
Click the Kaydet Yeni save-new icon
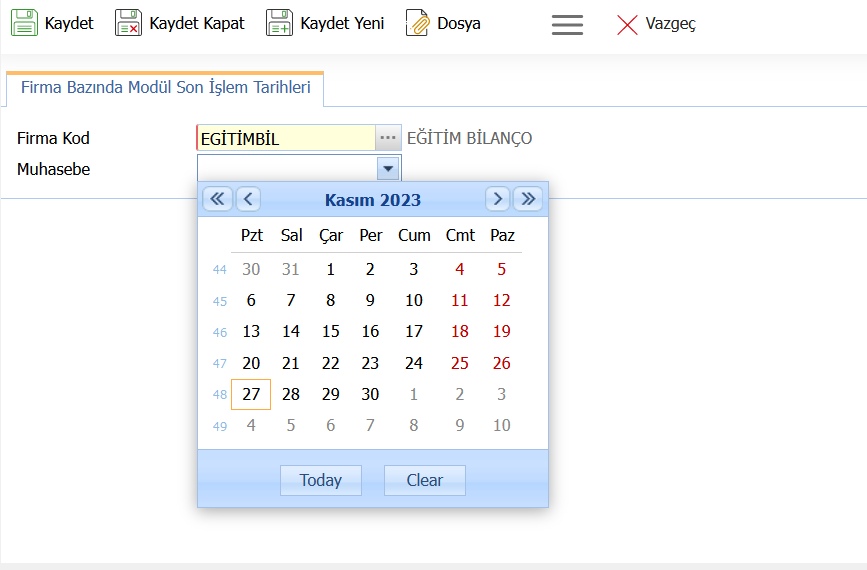click(x=280, y=23)
